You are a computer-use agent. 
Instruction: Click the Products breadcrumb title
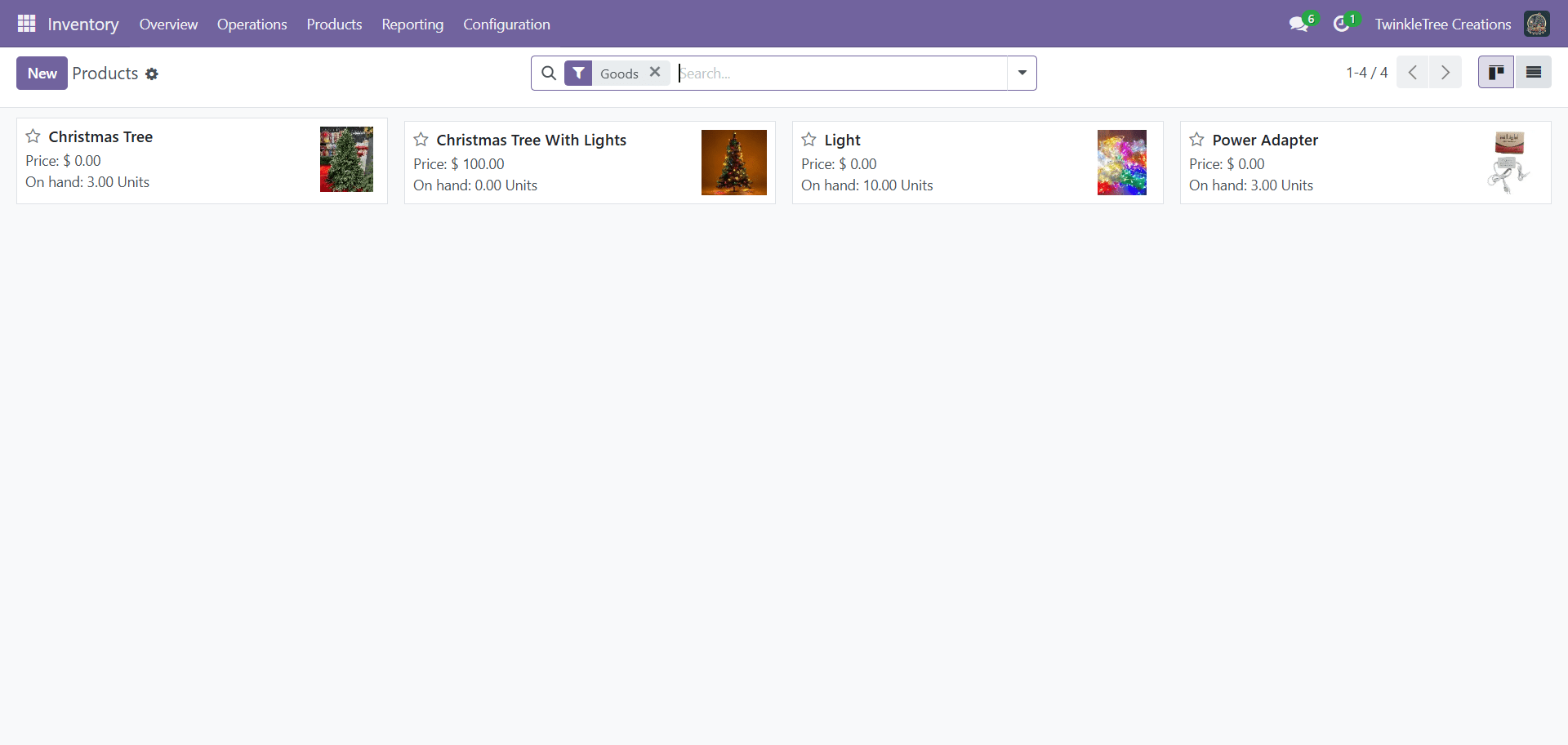105,73
